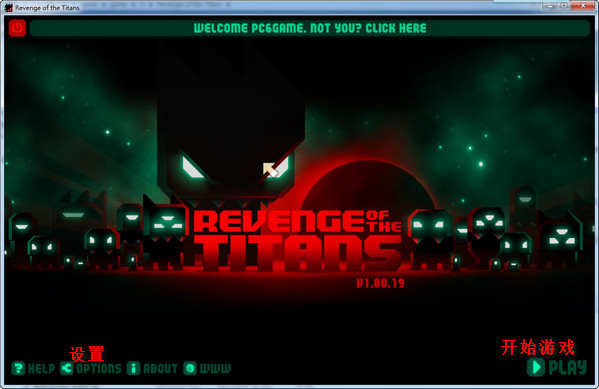This screenshot has height=389, width=599.
Task: Close the Revenge of the Titans window
Action: (x=583, y=6)
